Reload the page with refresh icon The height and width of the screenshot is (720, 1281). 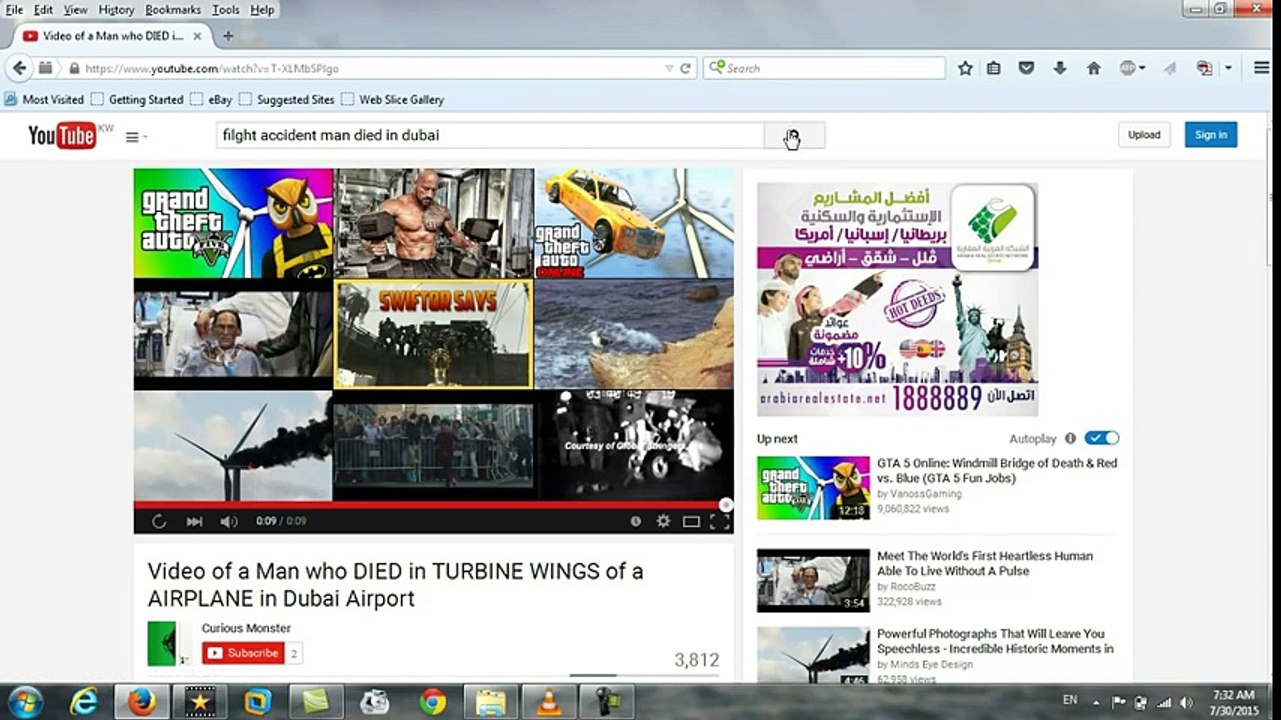[x=685, y=68]
